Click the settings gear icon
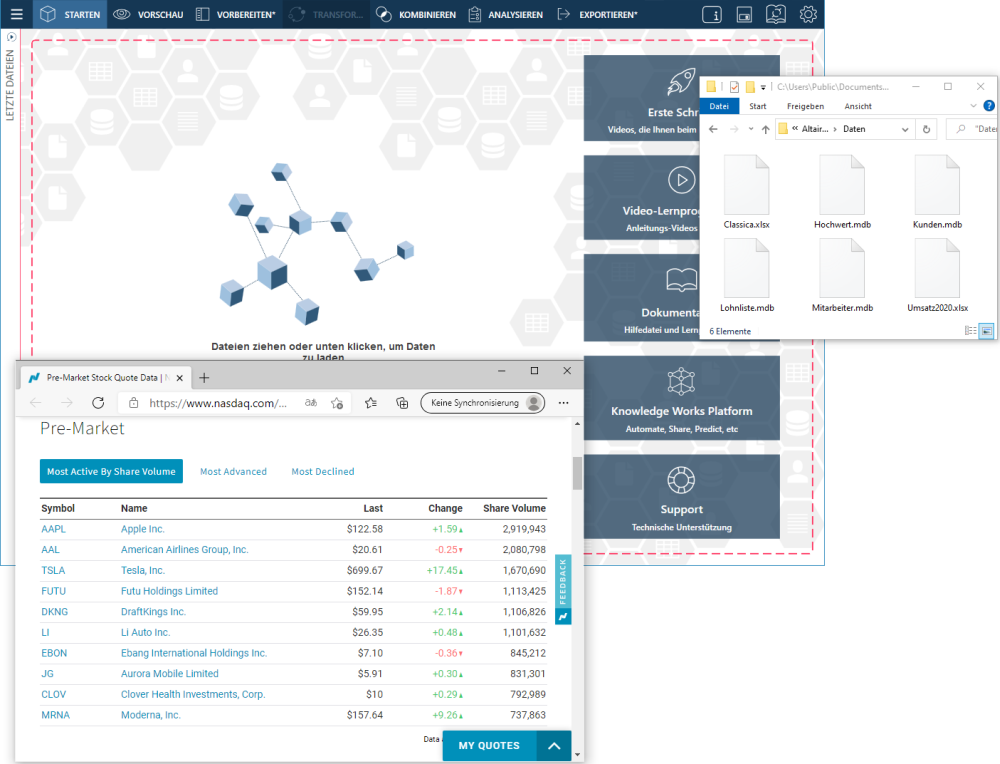Image resolution: width=1000 pixels, height=764 pixels. pos(808,15)
